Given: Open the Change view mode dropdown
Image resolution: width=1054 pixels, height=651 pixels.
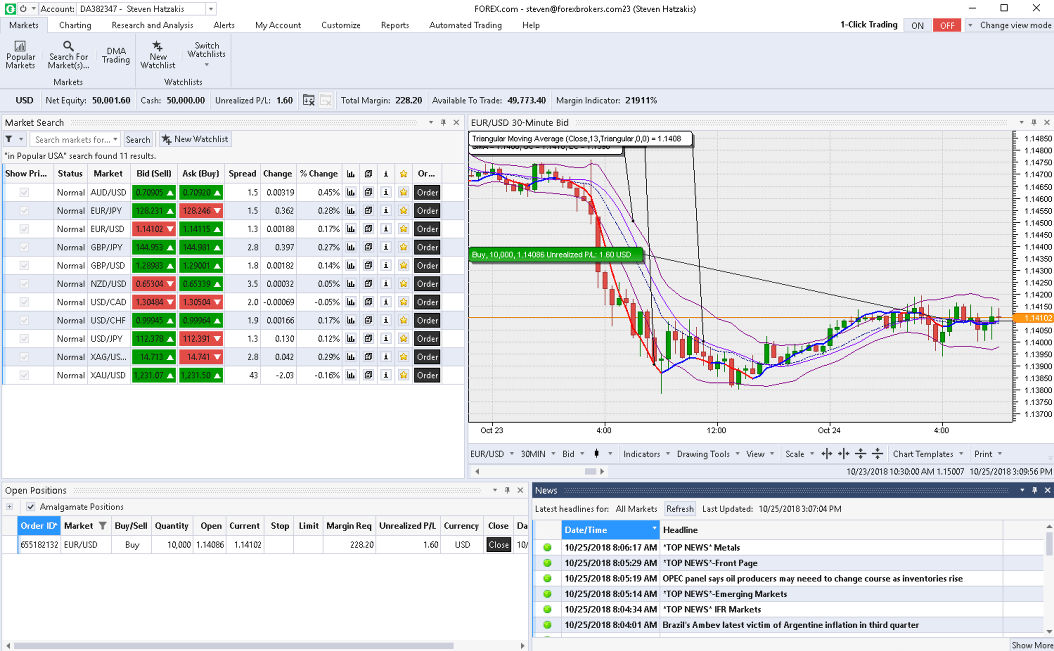Looking at the screenshot, I should pos(1010,25).
